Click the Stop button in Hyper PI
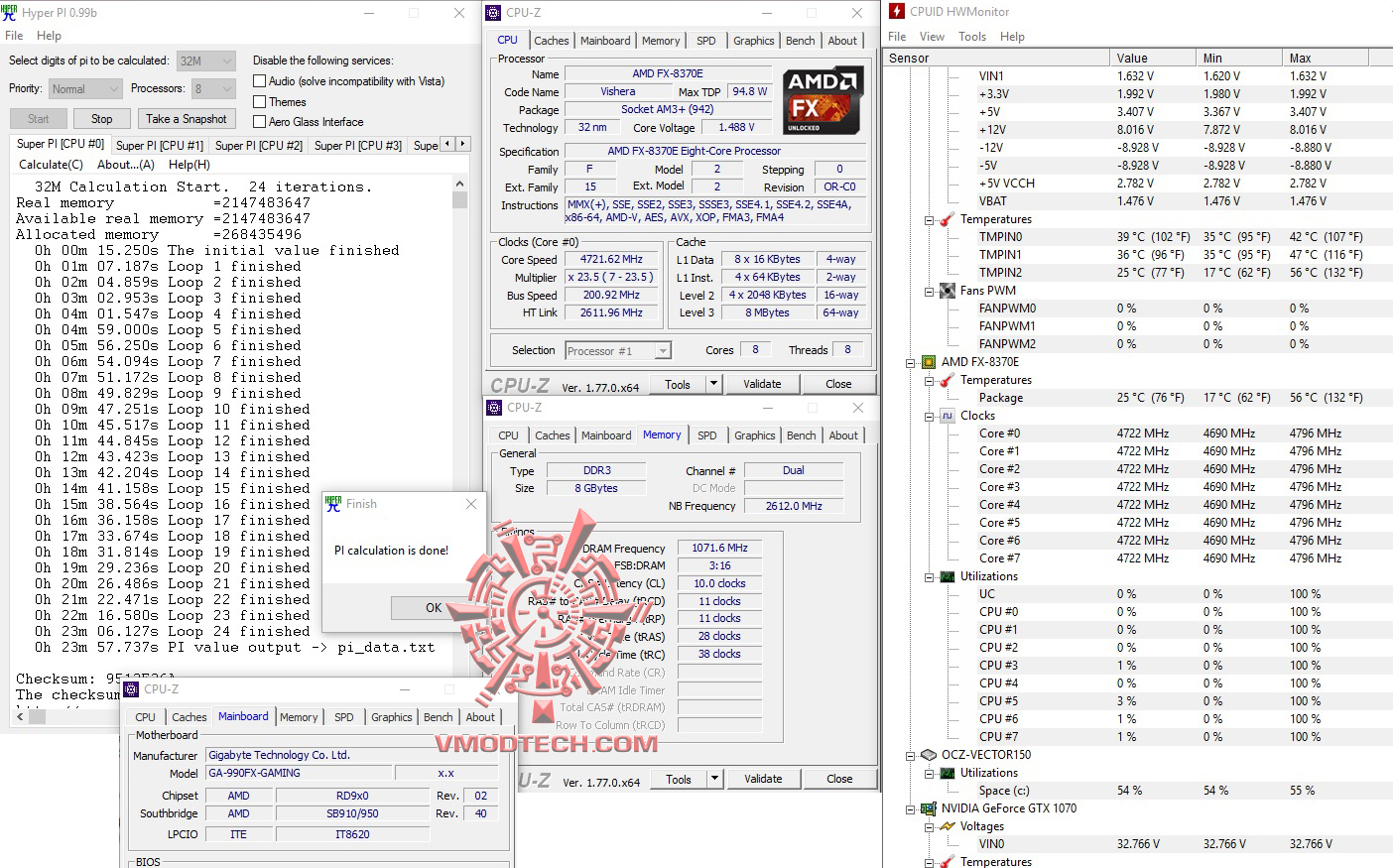The image size is (1393, 868). pos(102,119)
